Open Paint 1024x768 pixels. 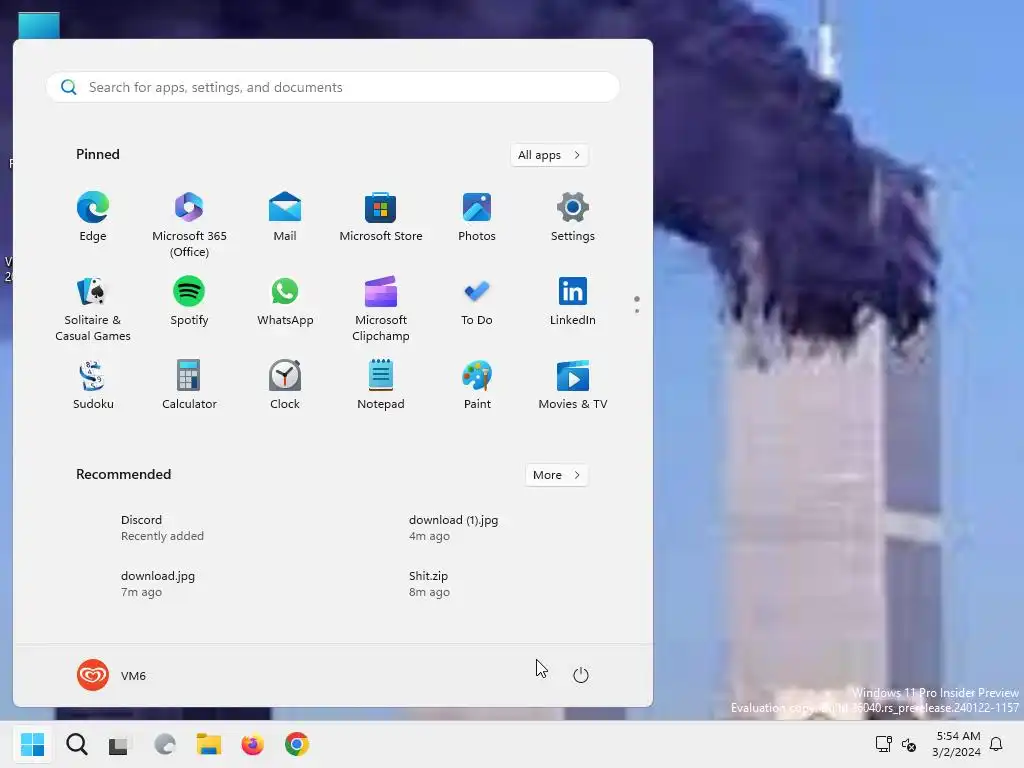[477, 385]
